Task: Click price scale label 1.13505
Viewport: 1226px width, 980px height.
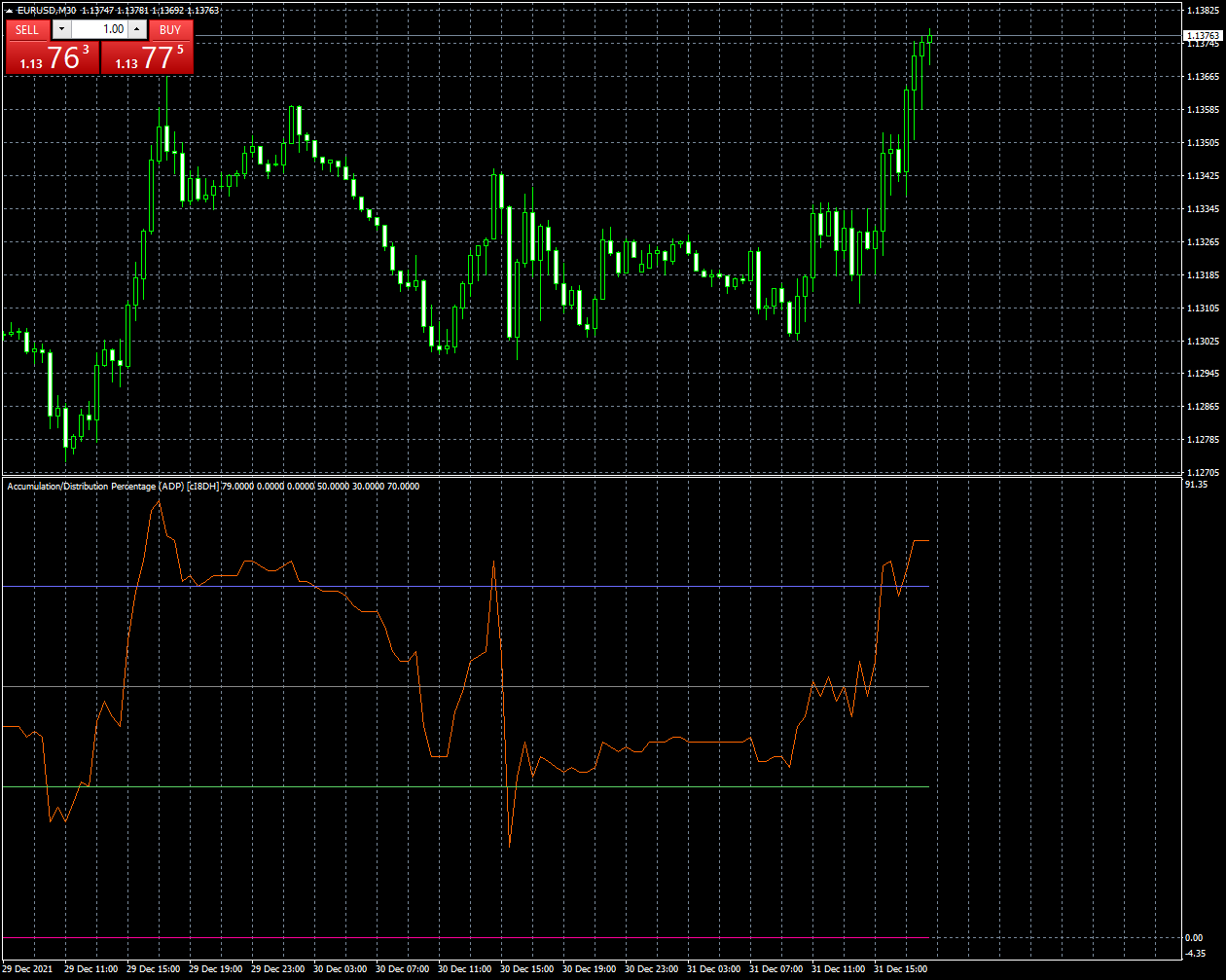Action: pos(1204,142)
